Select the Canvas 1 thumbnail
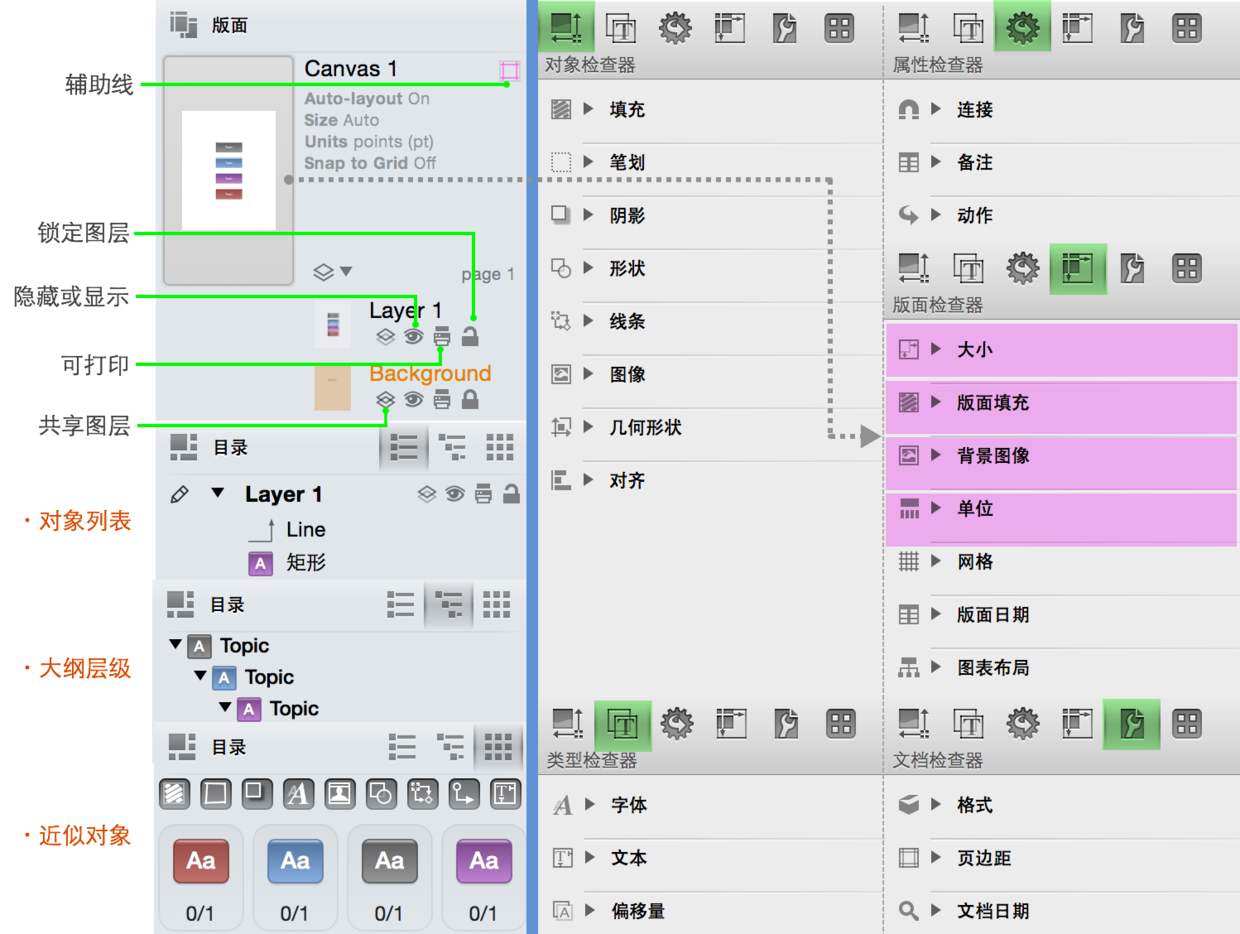The width and height of the screenshot is (1240, 934). pos(229,170)
